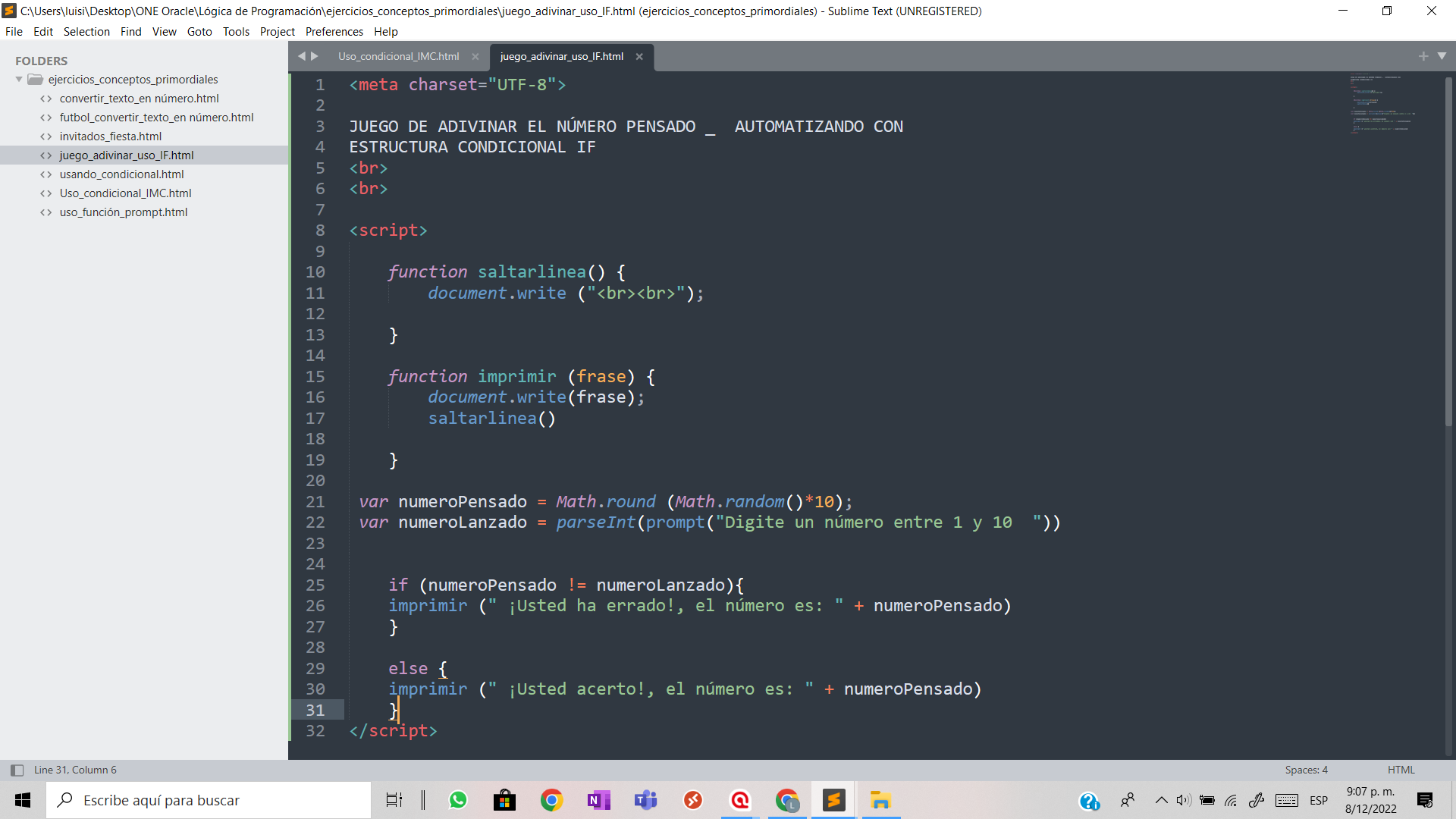Open the File menu
This screenshot has height=819, width=1456.
(x=14, y=31)
